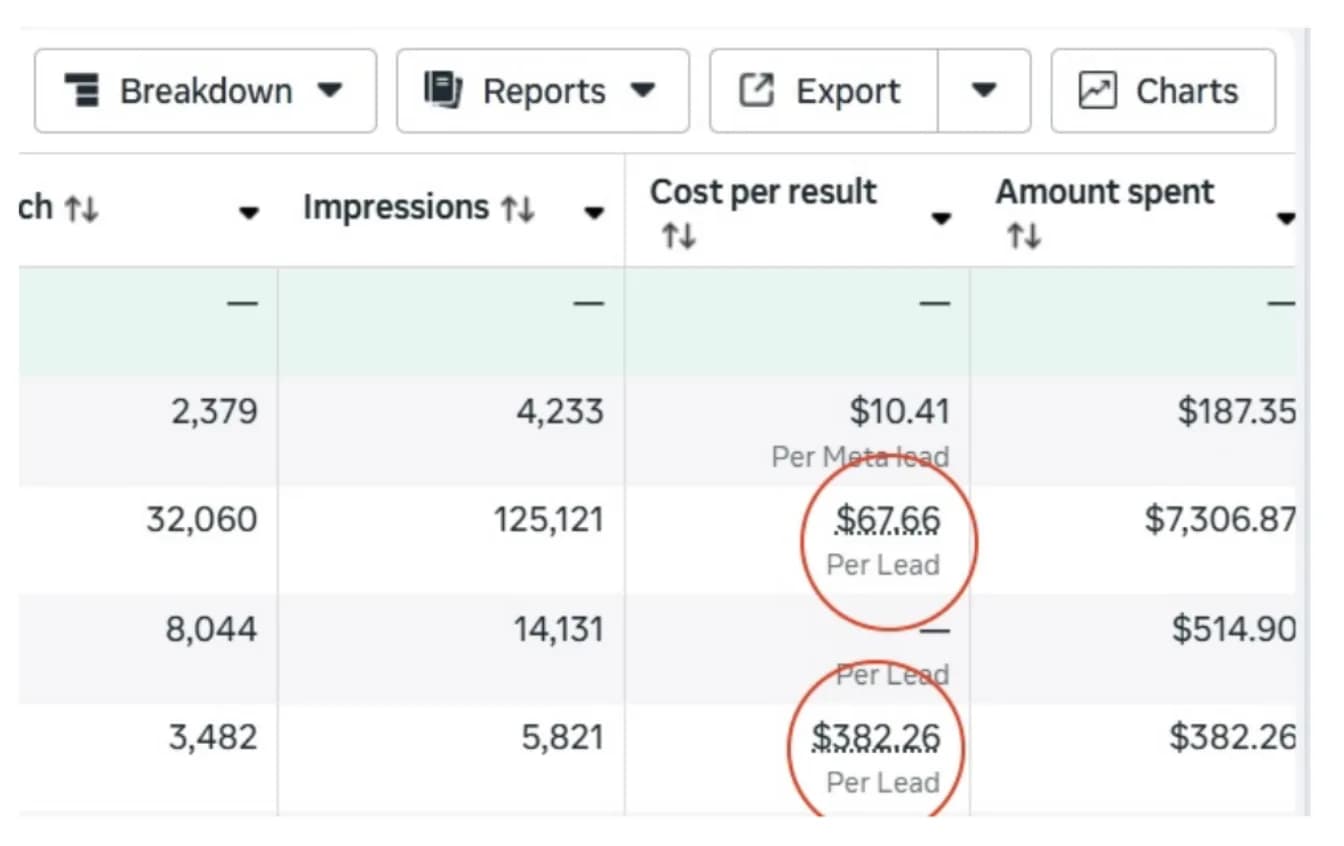Select the 4,233 impressions cell
The height and width of the screenshot is (846, 1344).
(559, 411)
